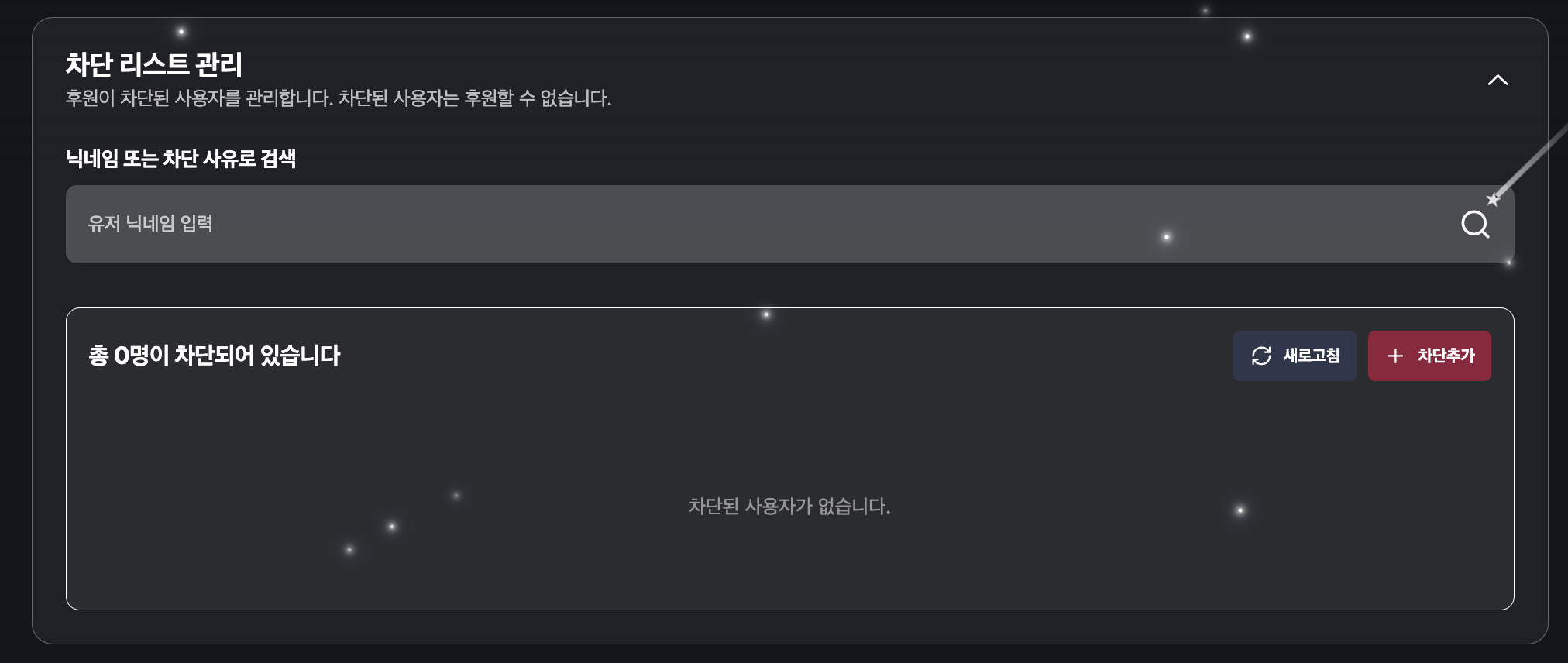This screenshot has width=1568, height=663.
Task: Click the shooting star icon near search
Action: (1493, 199)
